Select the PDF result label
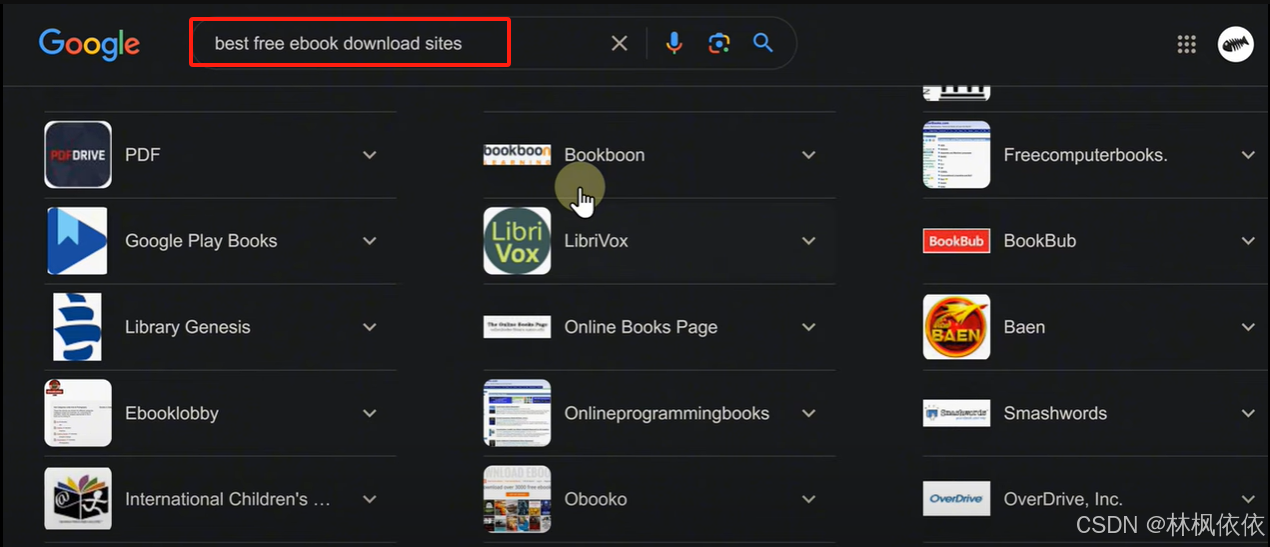This screenshot has height=547, width=1270. pos(142,155)
